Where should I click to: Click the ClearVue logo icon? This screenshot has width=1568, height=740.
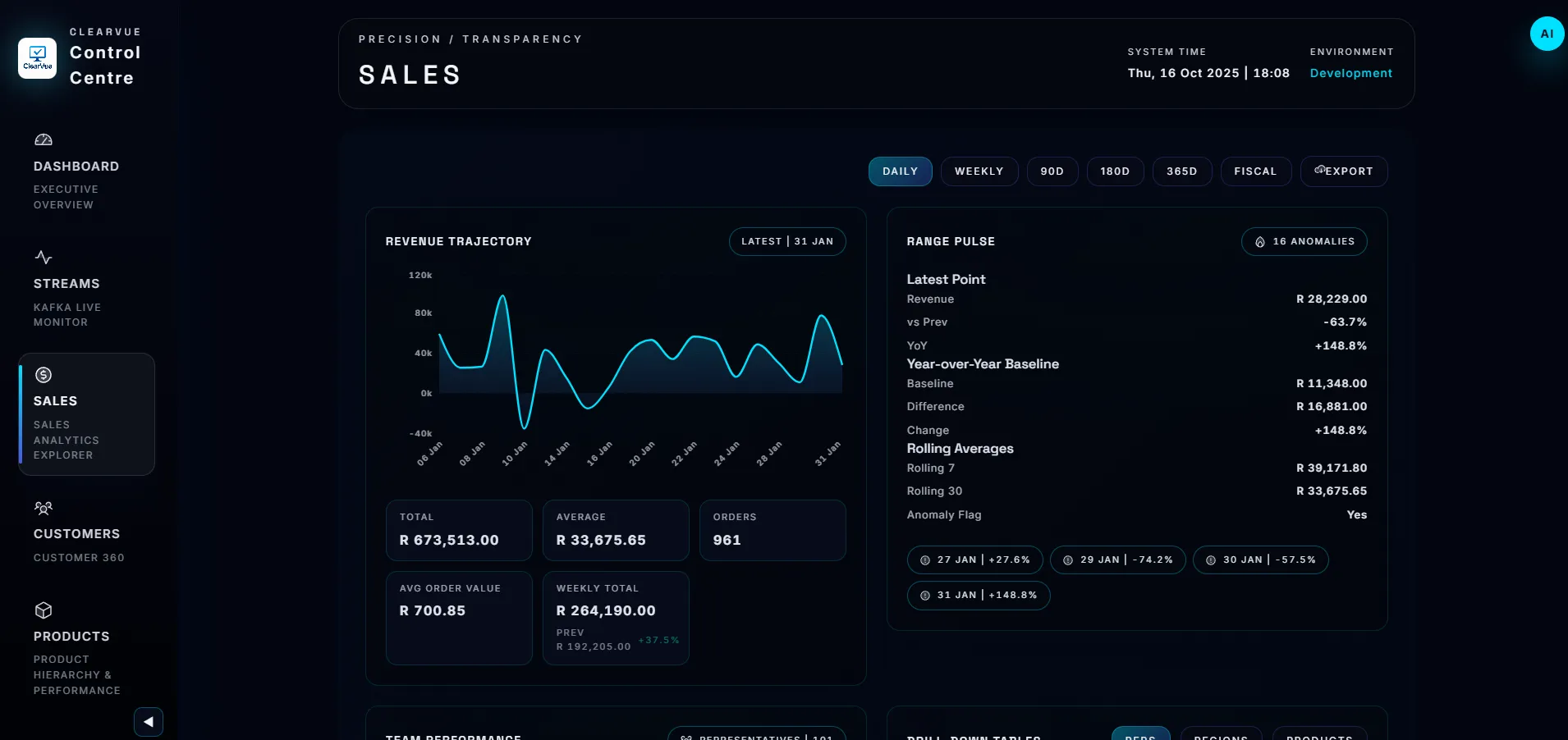pyautogui.click(x=38, y=58)
